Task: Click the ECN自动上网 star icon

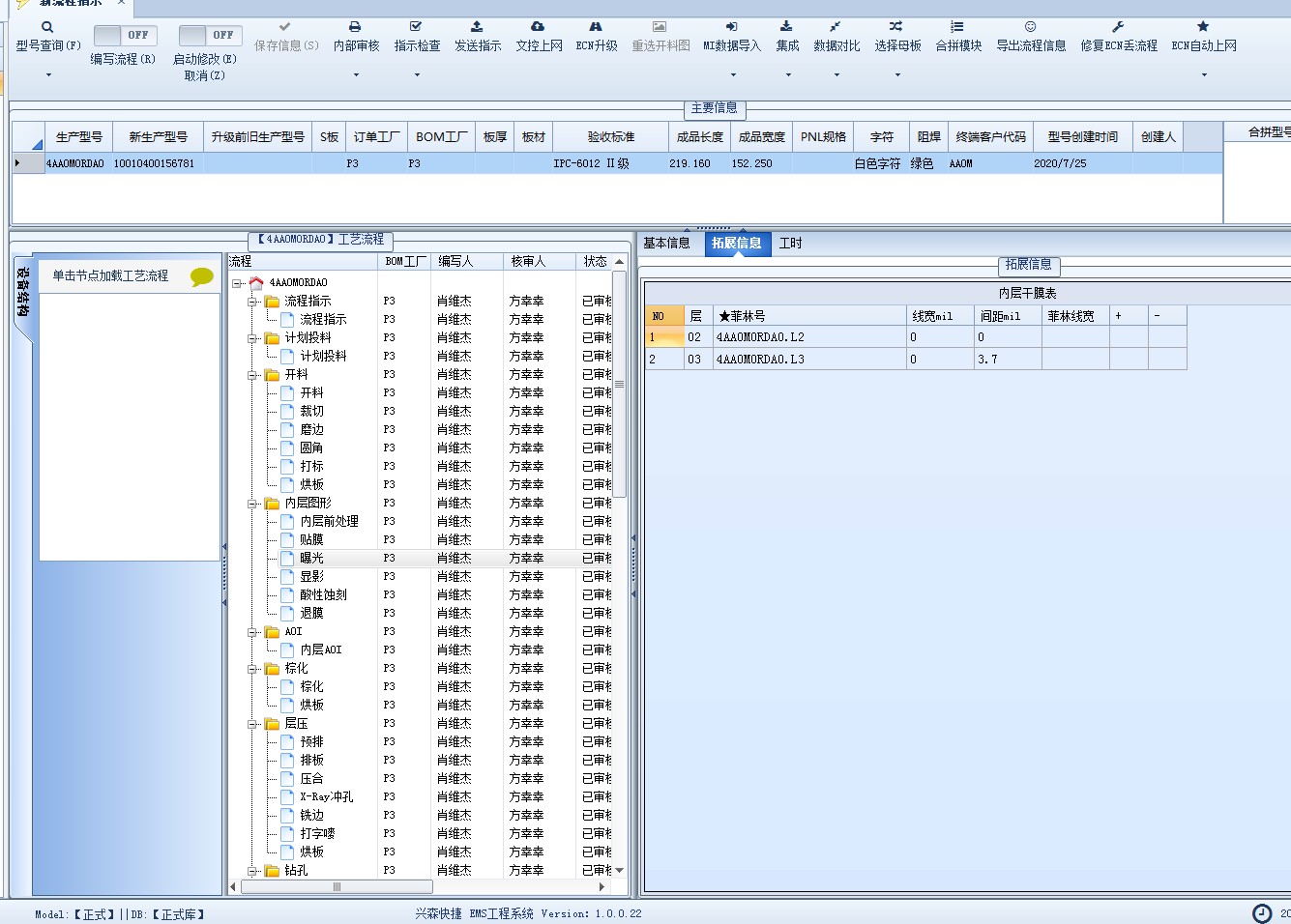Action: coord(1203,27)
